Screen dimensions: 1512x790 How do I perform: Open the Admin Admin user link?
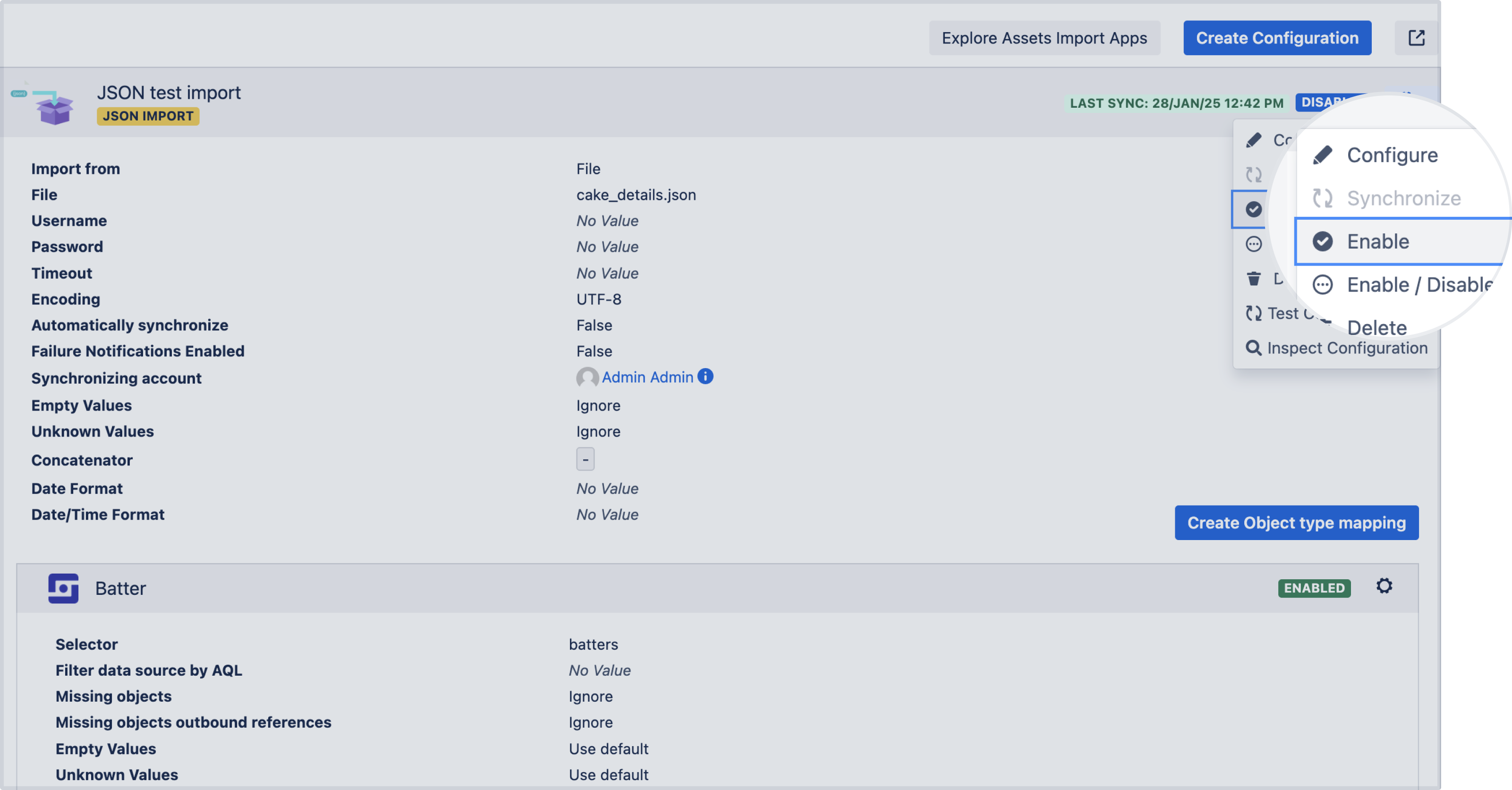tap(647, 377)
